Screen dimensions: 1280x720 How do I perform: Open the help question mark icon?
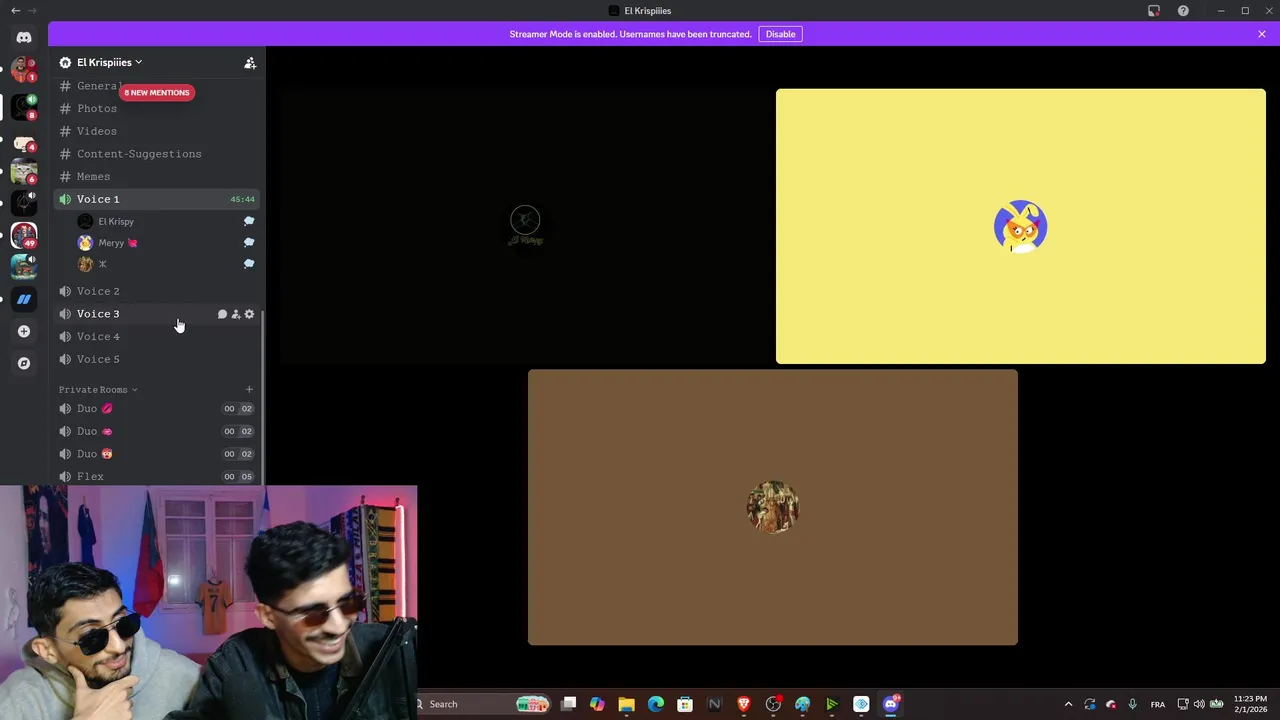[x=1183, y=11]
